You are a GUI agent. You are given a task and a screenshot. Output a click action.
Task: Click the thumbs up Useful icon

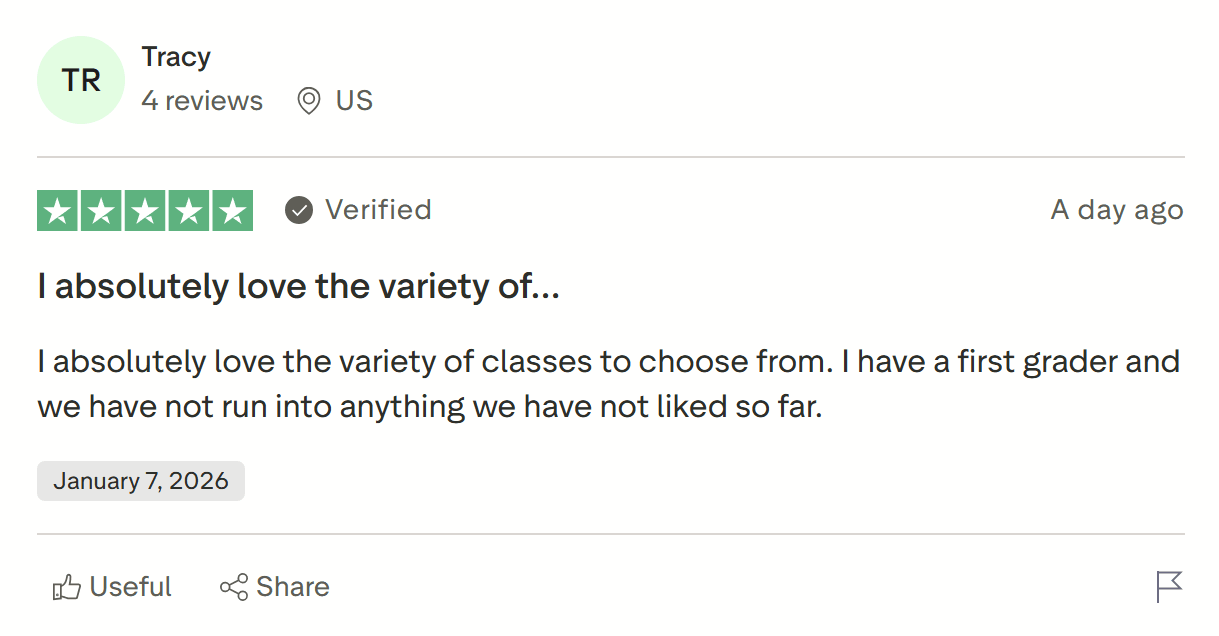click(66, 586)
